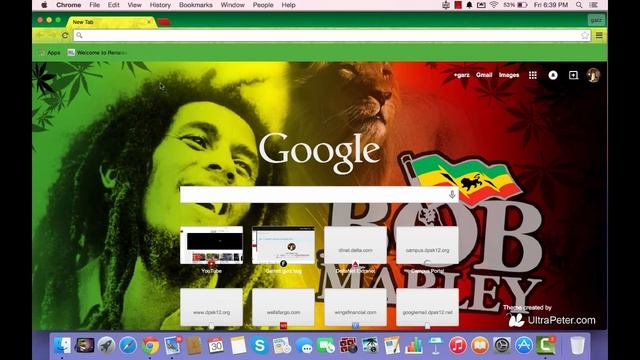640x360 pixels.
Task: Open the Window menu
Action: 232,5
